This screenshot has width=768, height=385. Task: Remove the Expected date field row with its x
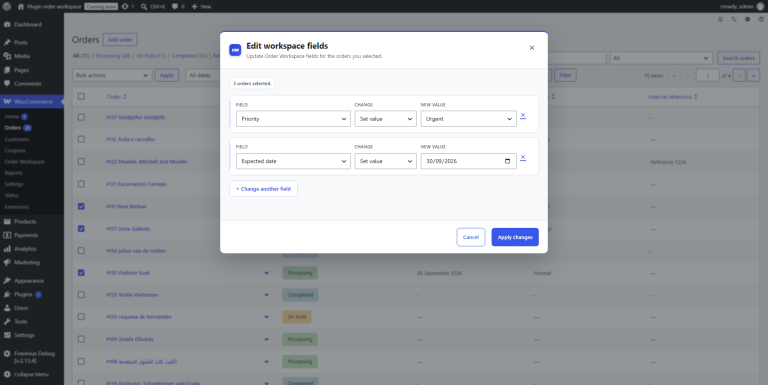tap(523, 158)
